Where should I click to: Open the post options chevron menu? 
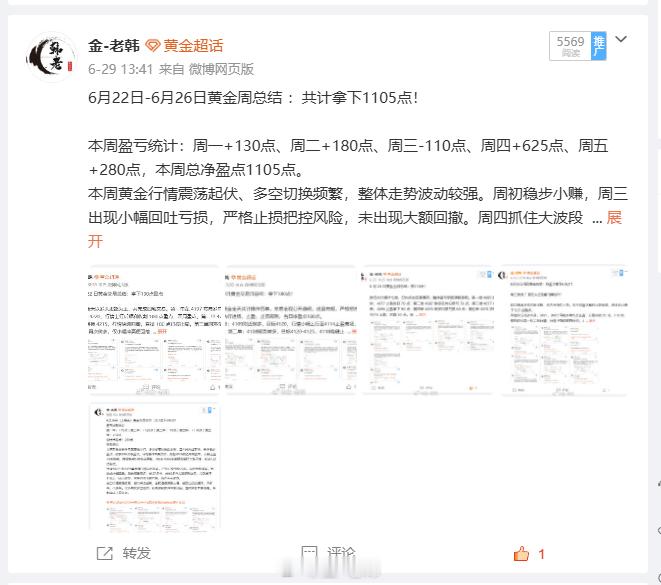[x=621, y=39]
